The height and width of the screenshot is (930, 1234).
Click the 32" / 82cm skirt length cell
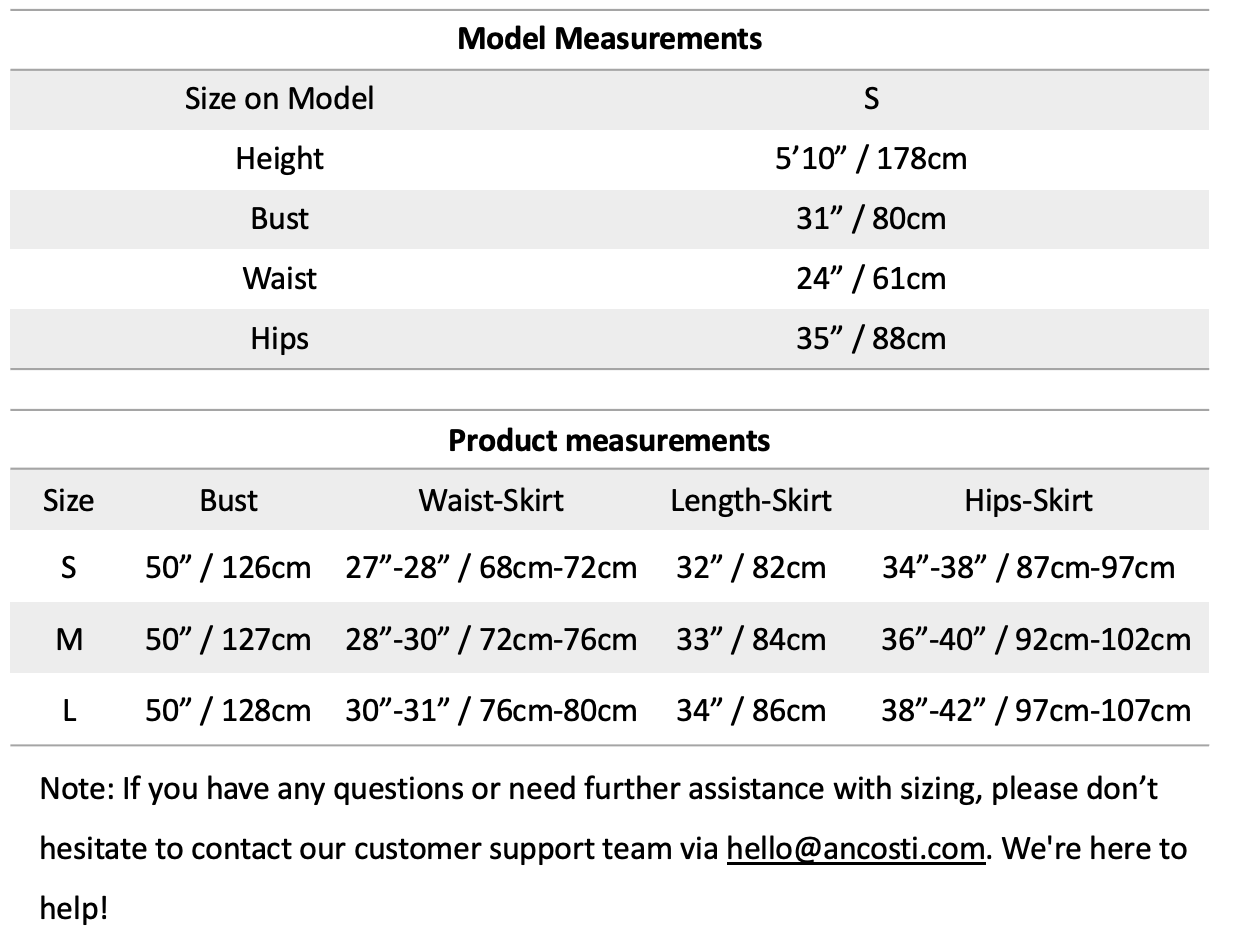[751, 568]
